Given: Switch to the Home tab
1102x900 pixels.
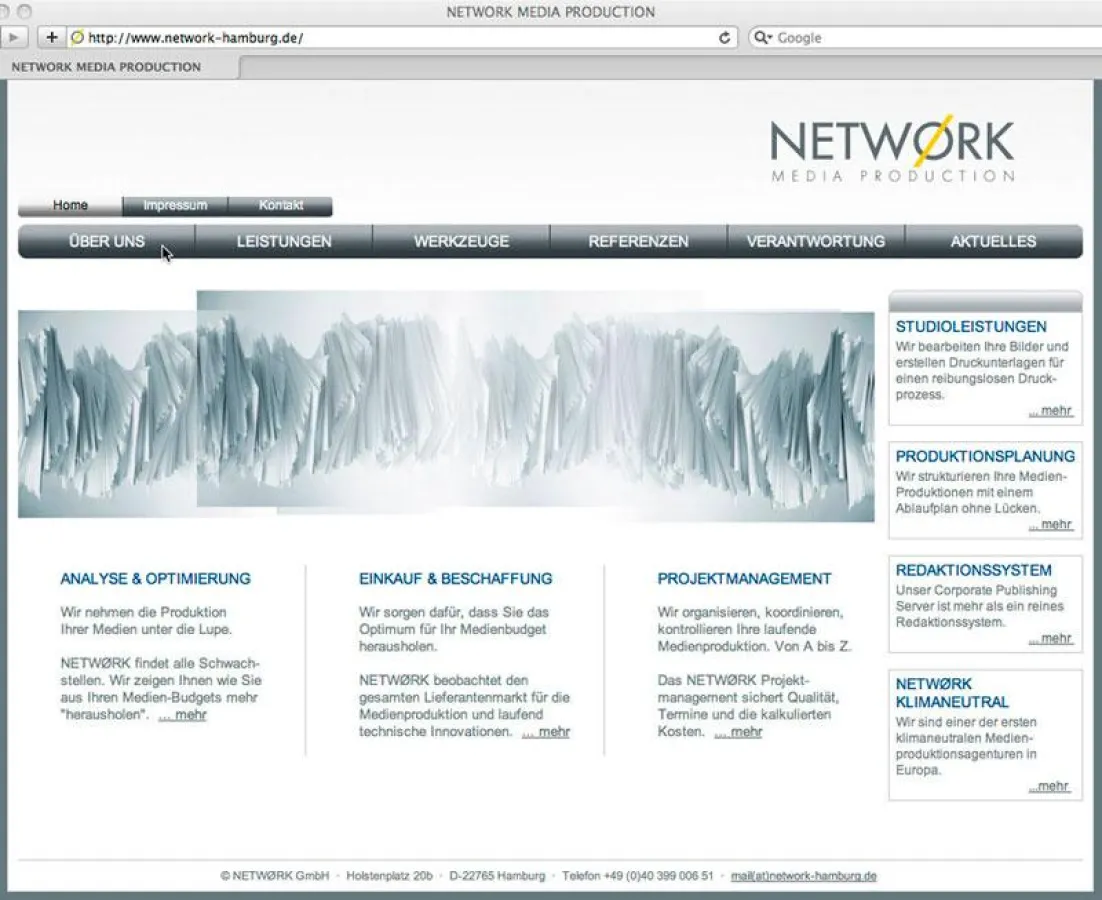Looking at the screenshot, I should [69, 206].
